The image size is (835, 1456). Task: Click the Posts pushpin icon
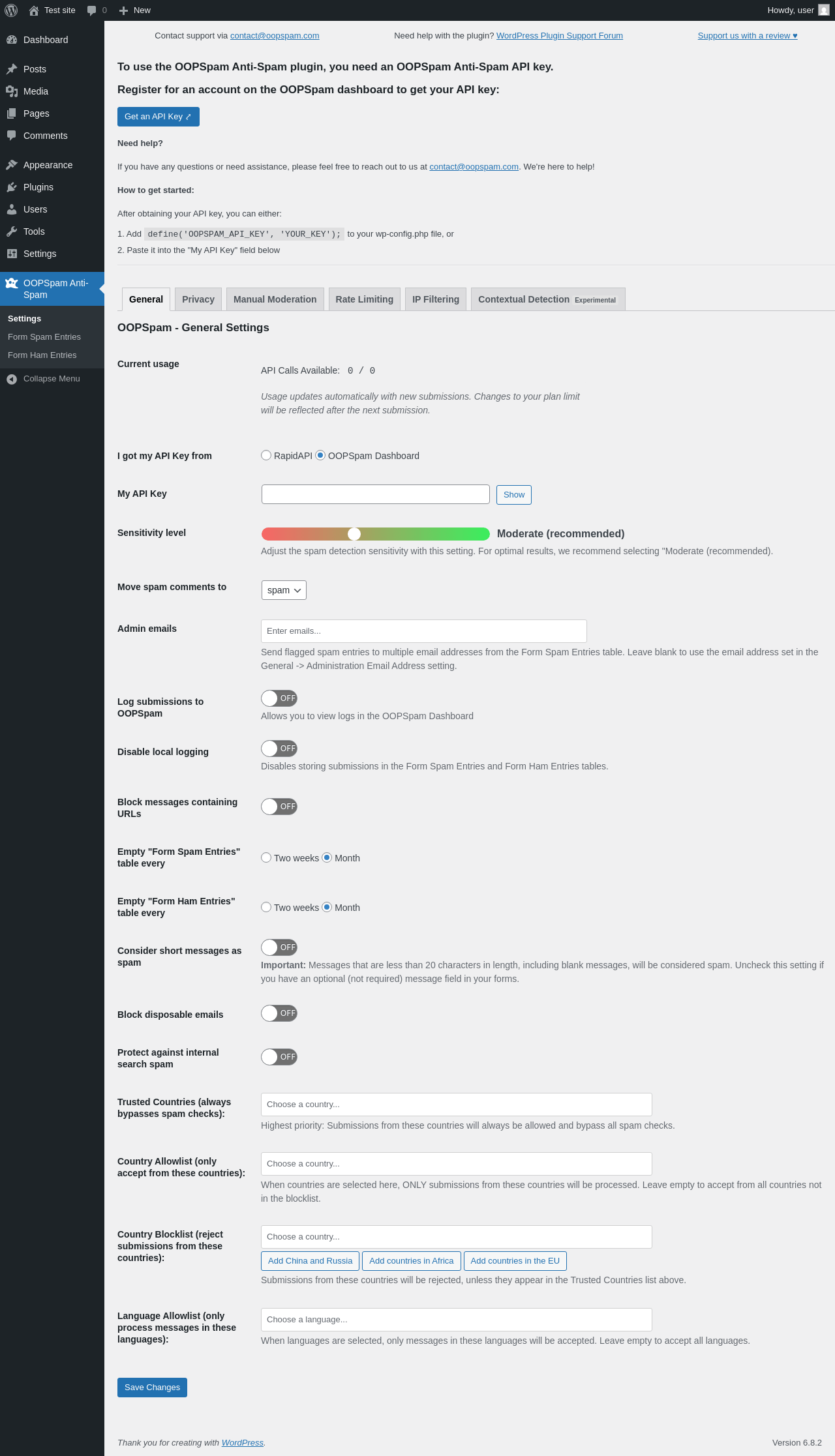coord(12,69)
